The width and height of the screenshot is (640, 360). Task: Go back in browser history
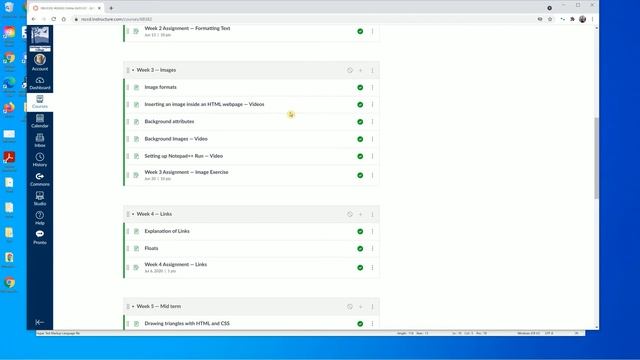click(x=33, y=19)
